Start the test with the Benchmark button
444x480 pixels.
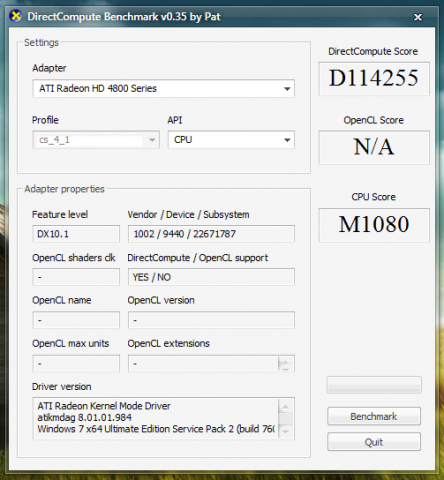(374, 416)
